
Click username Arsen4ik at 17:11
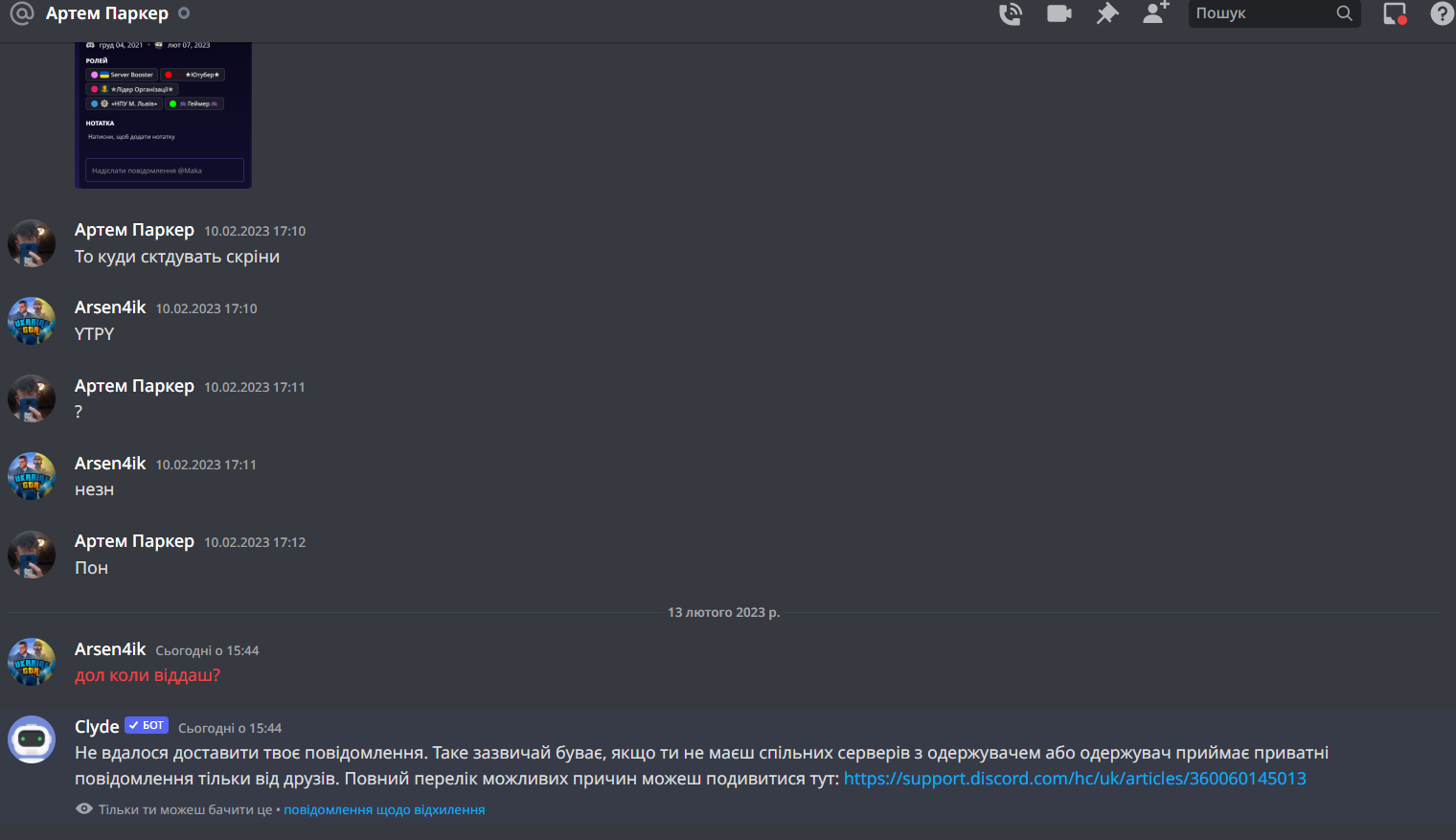[x=110, y=464]
